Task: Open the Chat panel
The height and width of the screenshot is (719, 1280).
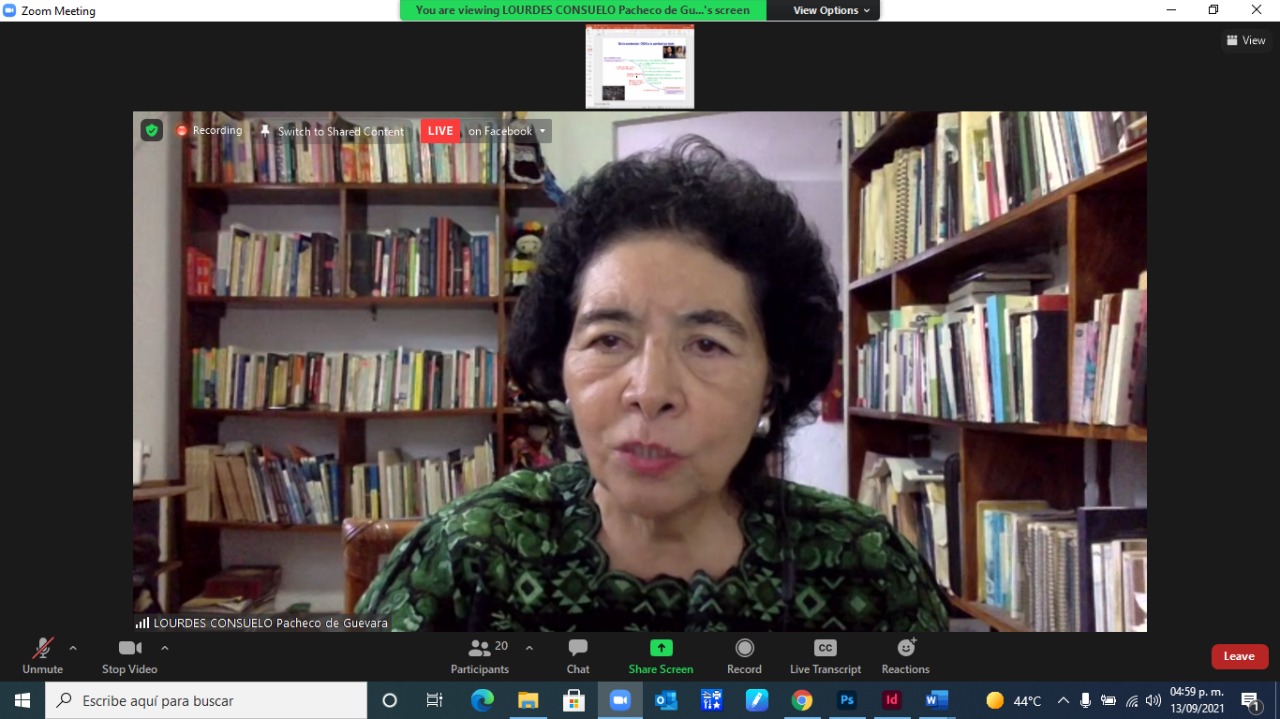Action: point(578,656)
